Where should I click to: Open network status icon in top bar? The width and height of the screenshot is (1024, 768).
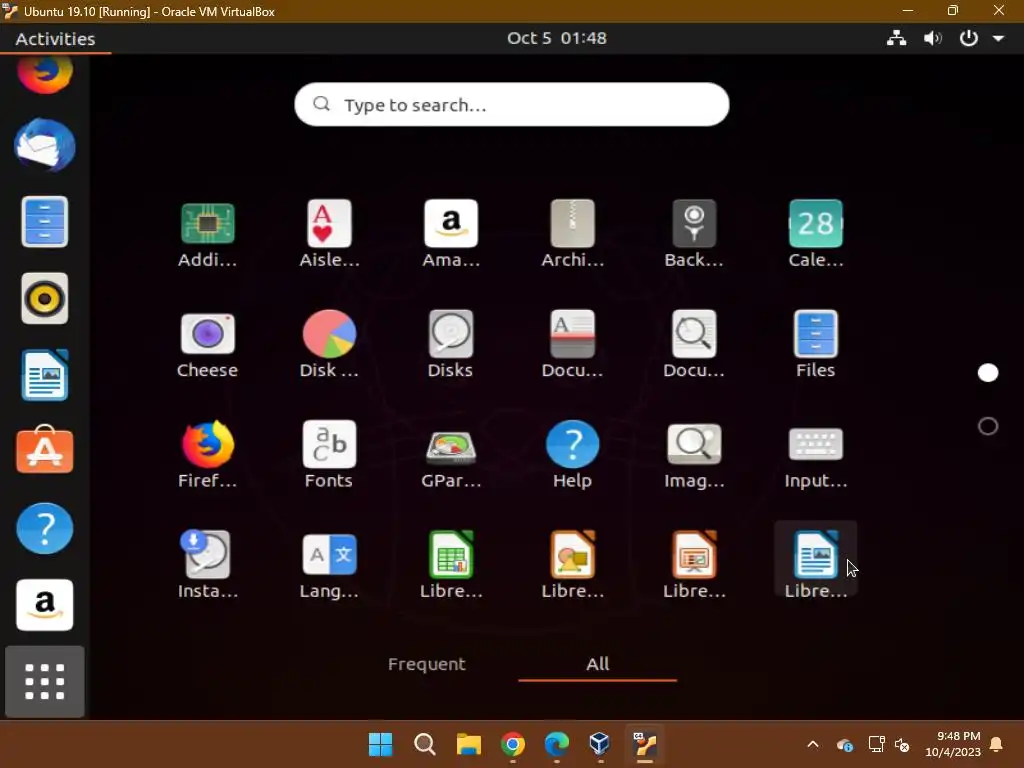click(896, 39)
